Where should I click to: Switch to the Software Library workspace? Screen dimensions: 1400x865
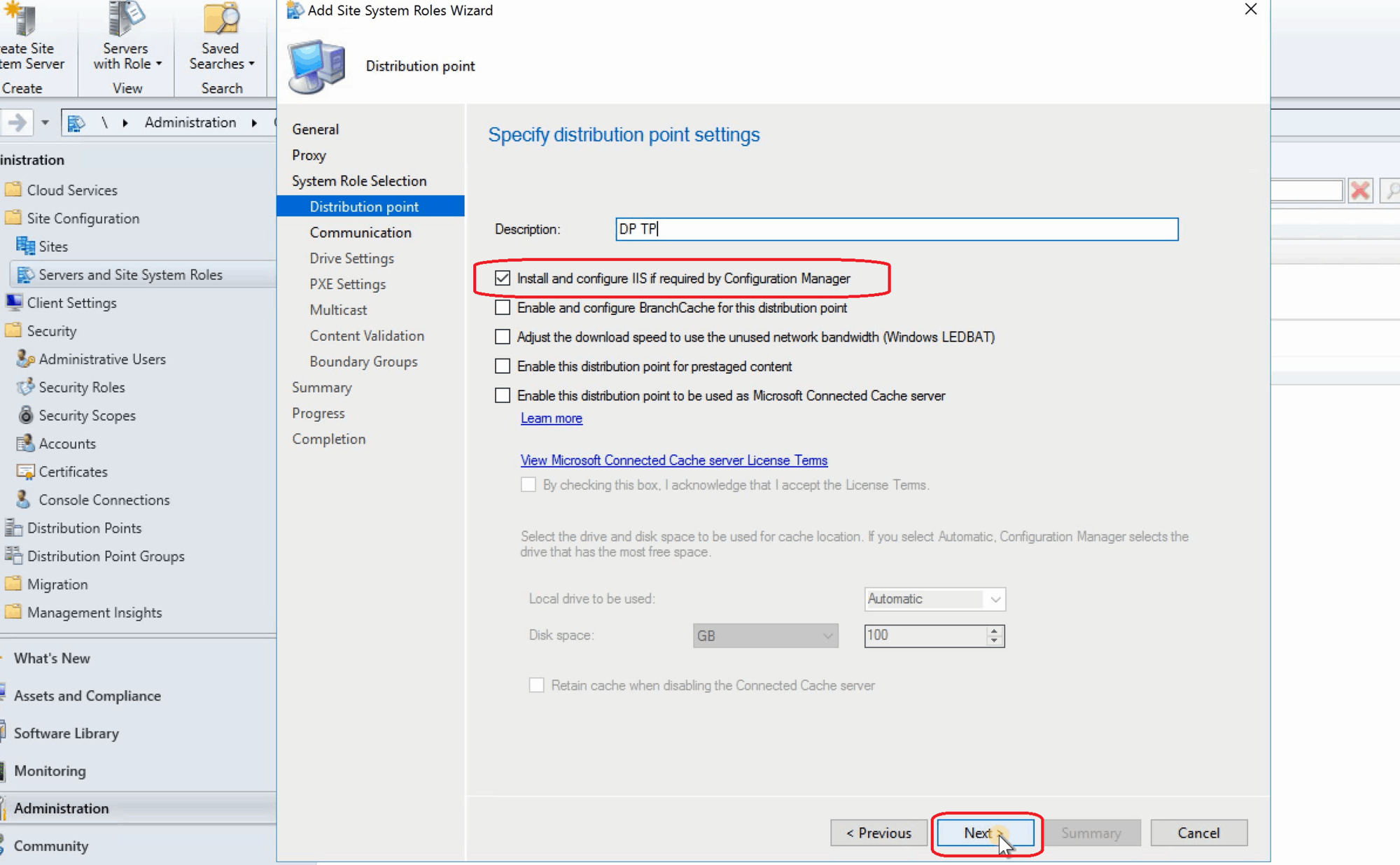[x=66, y=733]
